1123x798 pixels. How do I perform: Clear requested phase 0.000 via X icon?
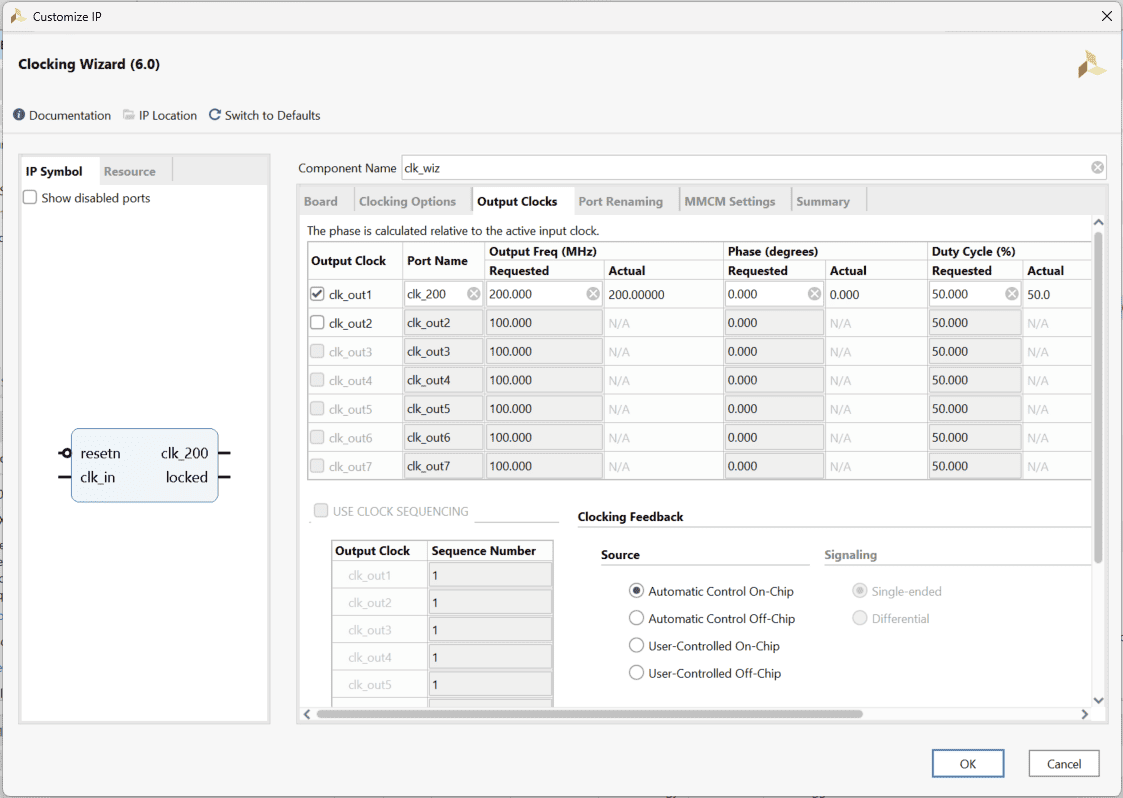click(814, 294)
